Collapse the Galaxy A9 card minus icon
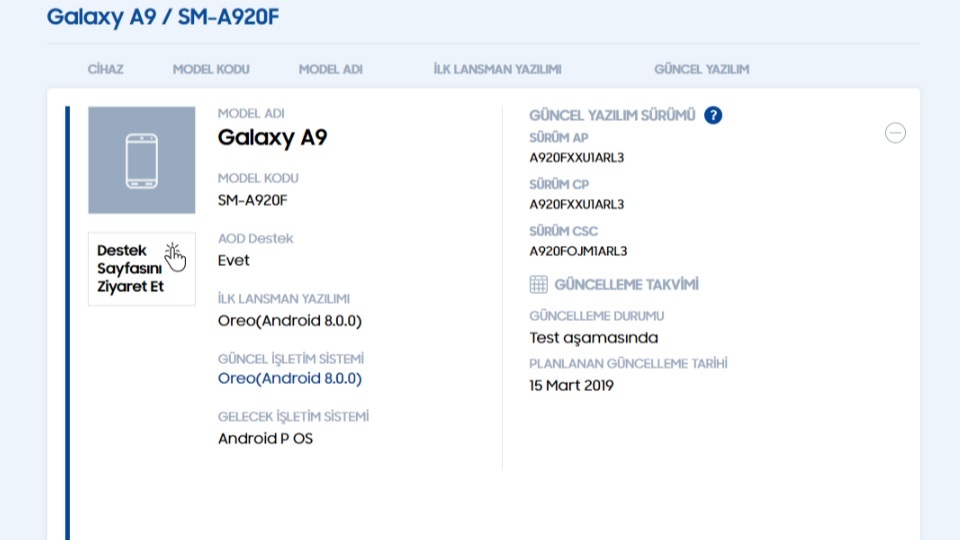 (895, 133)
